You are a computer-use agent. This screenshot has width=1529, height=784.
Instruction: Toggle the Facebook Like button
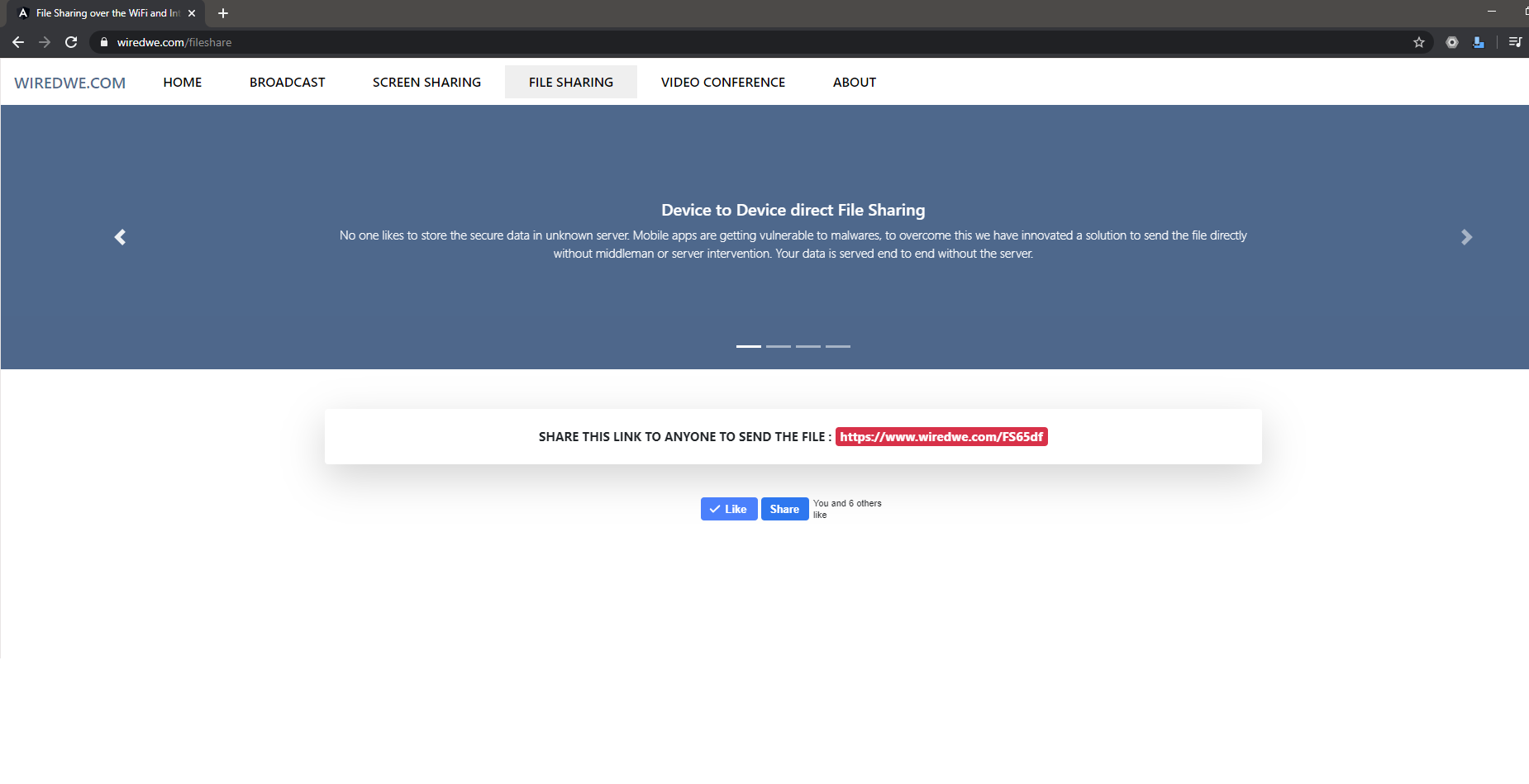coord(729,509)
